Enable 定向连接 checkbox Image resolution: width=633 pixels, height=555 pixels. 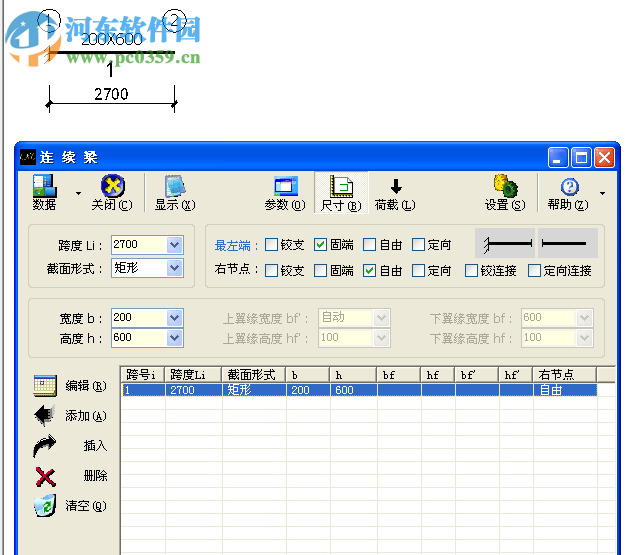[534, 270]
